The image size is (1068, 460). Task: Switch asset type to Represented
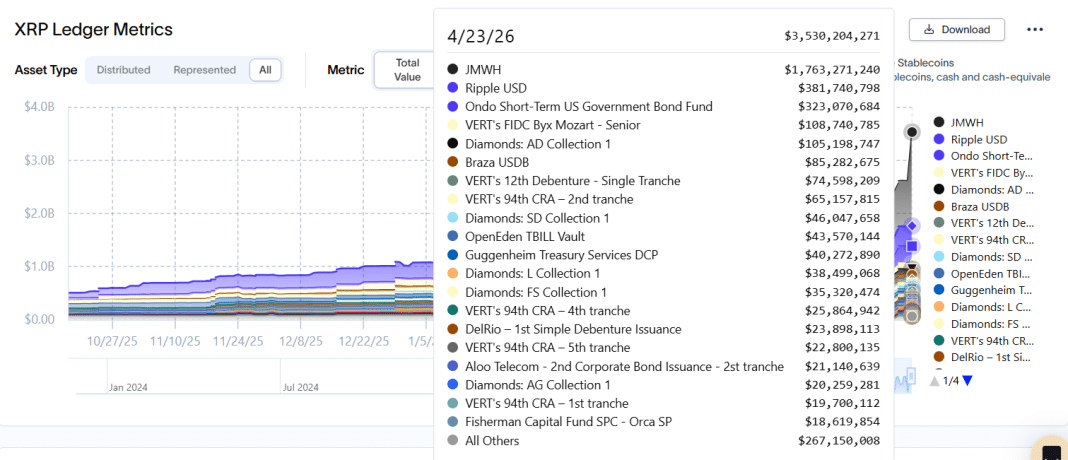[x=204, y=70]
